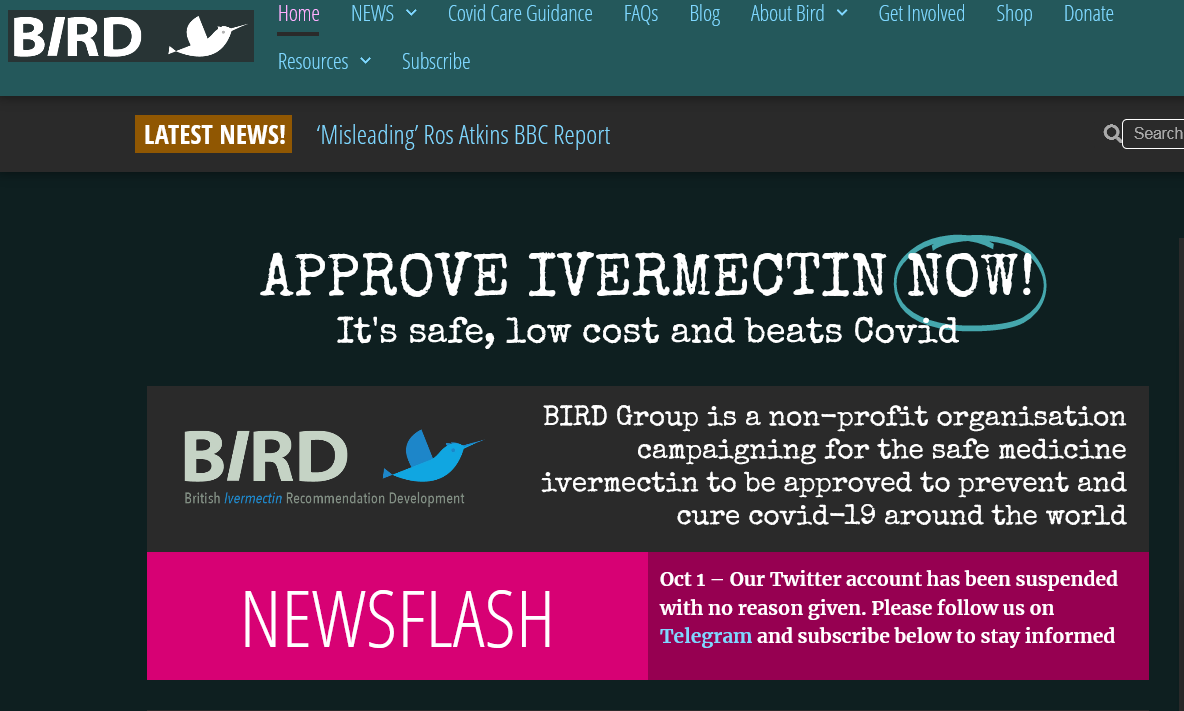Open Covid Care Guidance page
Viewport: 1184px width, 711px height.
[x=520, y=14]
